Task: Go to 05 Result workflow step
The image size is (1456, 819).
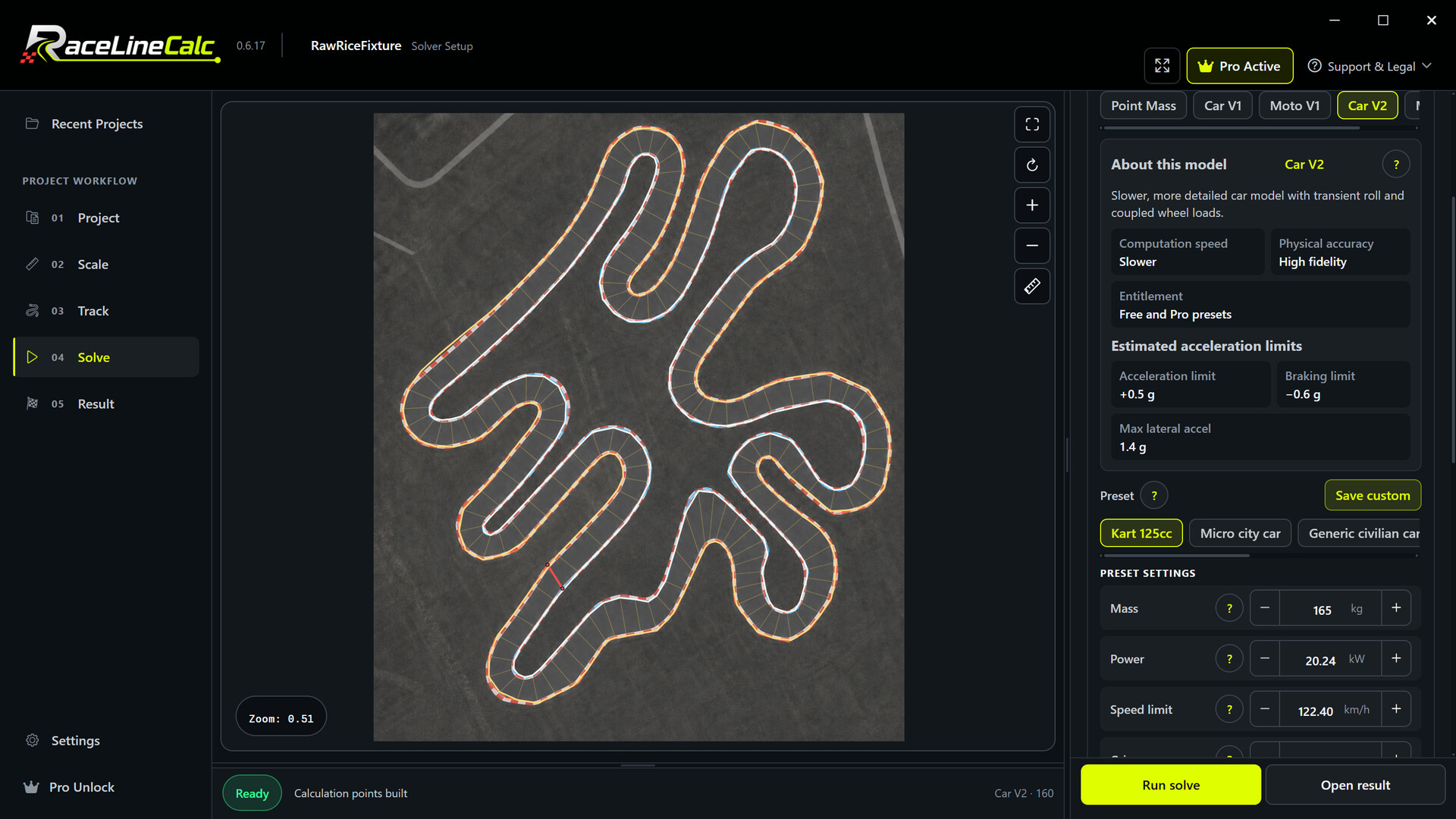Action: 106,403
